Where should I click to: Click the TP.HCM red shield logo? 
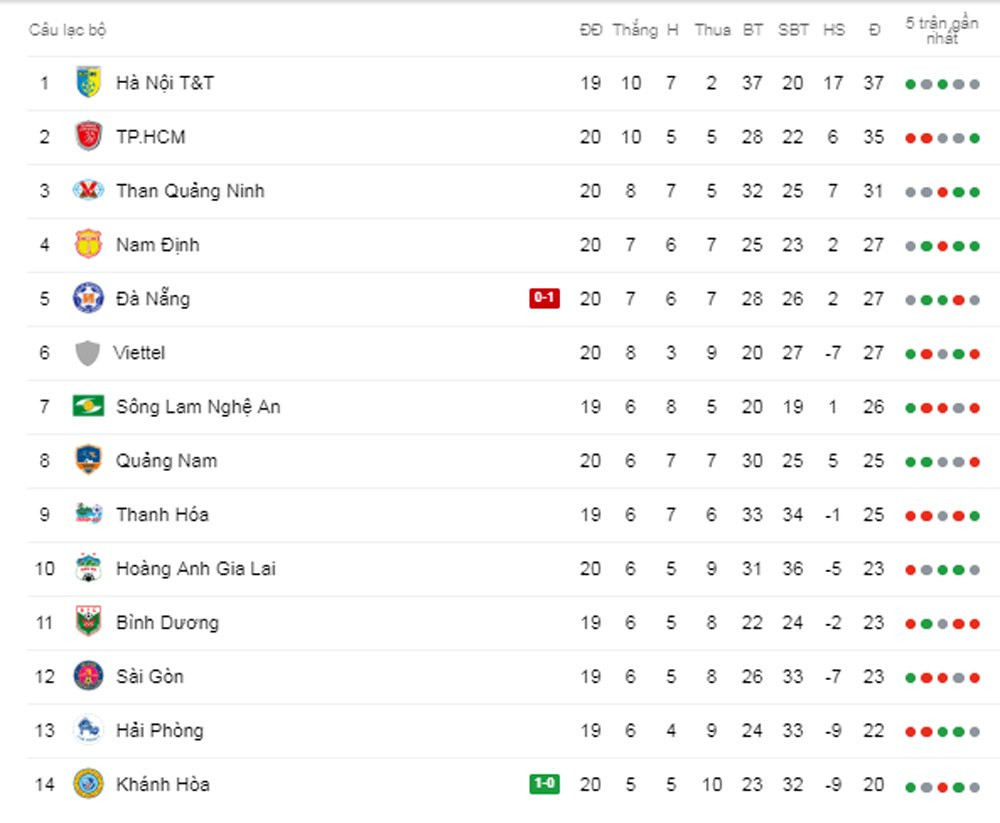point(88,137)
